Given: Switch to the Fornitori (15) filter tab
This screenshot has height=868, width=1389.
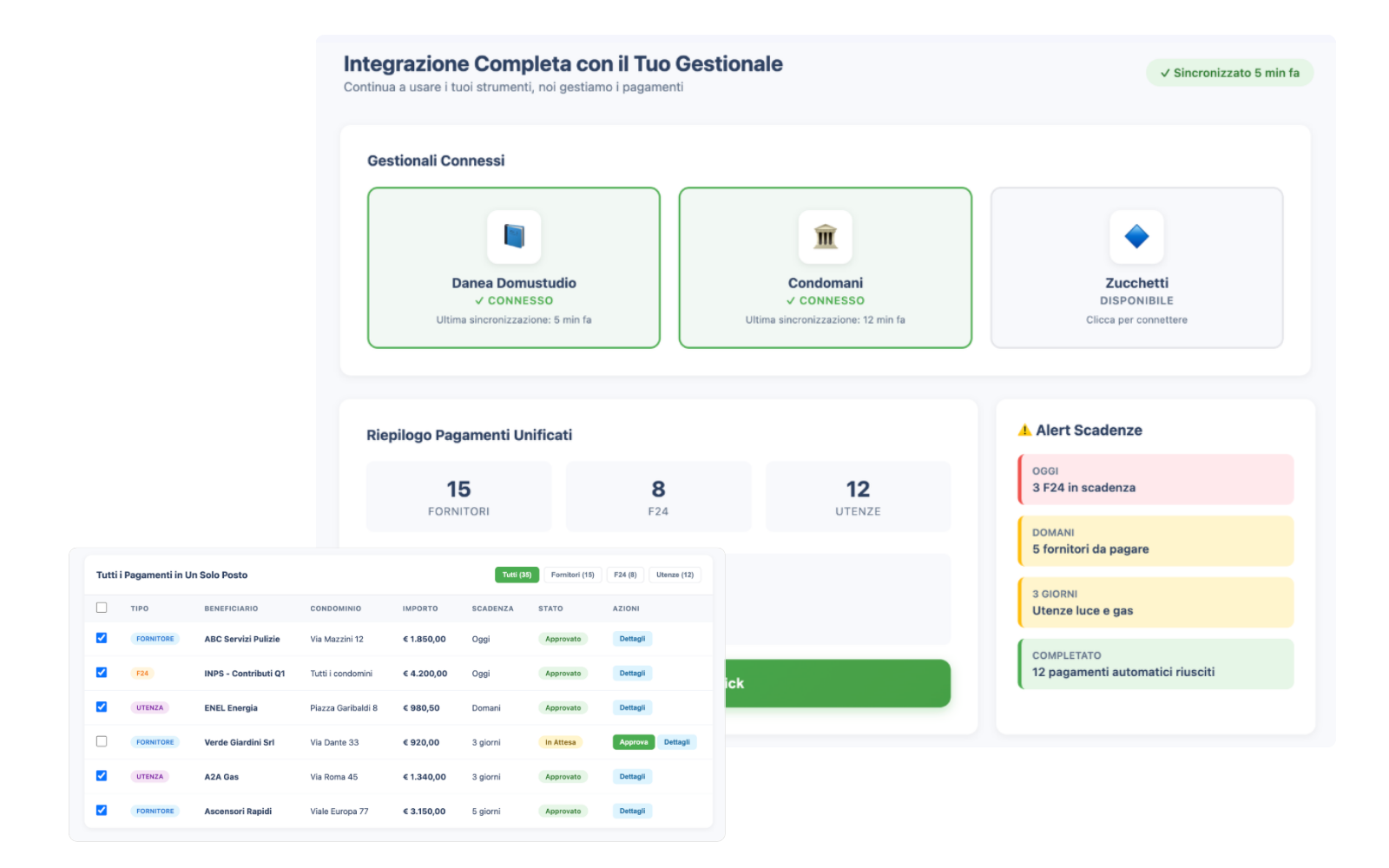Looking at the screenshot, I should coord(572,575).
